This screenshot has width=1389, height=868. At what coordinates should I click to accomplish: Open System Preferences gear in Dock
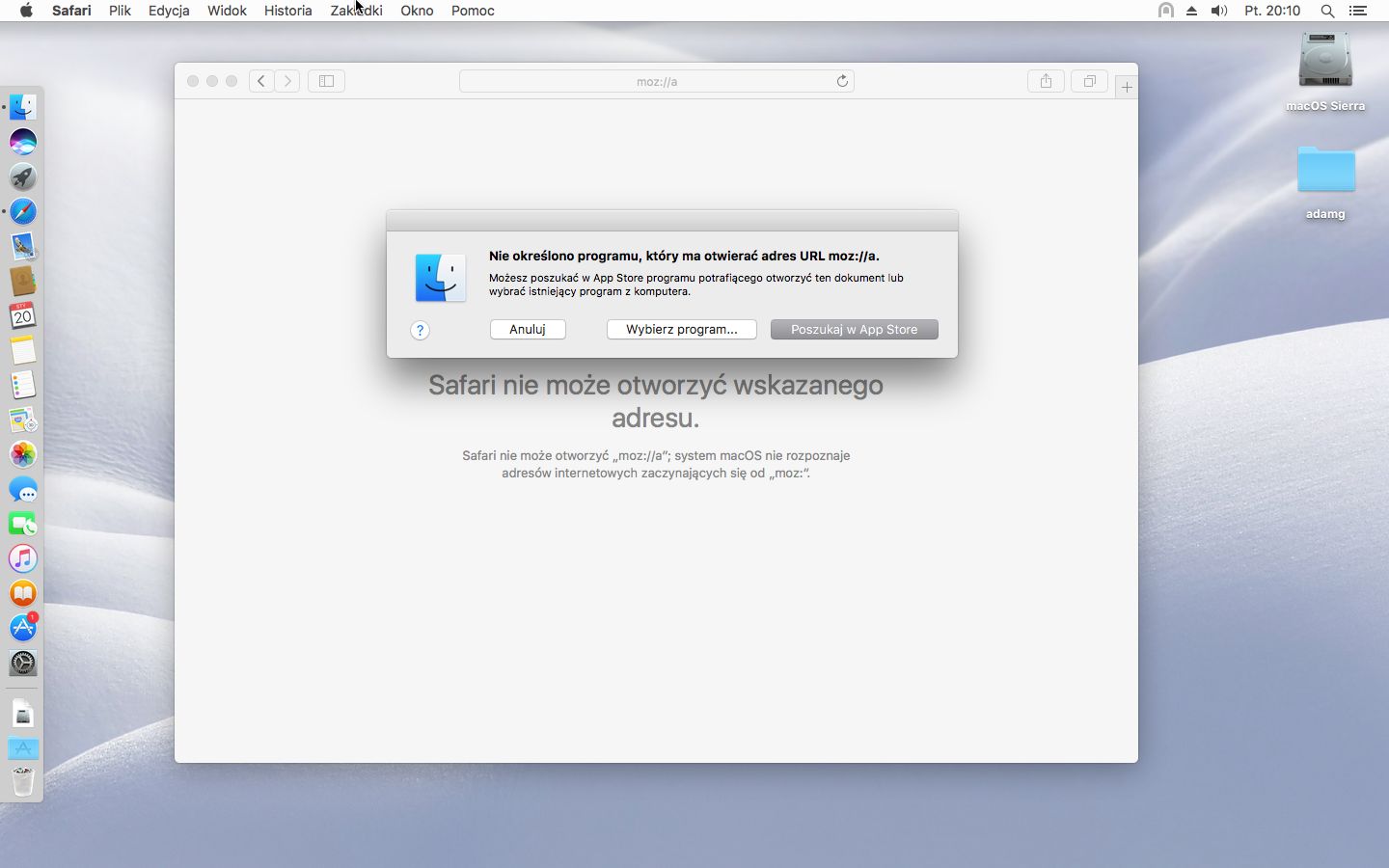23,663
